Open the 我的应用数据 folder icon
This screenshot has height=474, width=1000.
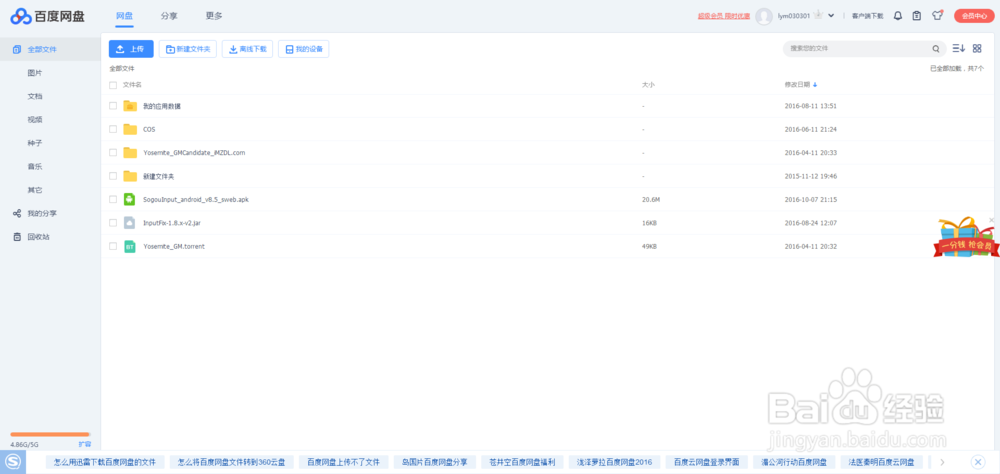130,106
